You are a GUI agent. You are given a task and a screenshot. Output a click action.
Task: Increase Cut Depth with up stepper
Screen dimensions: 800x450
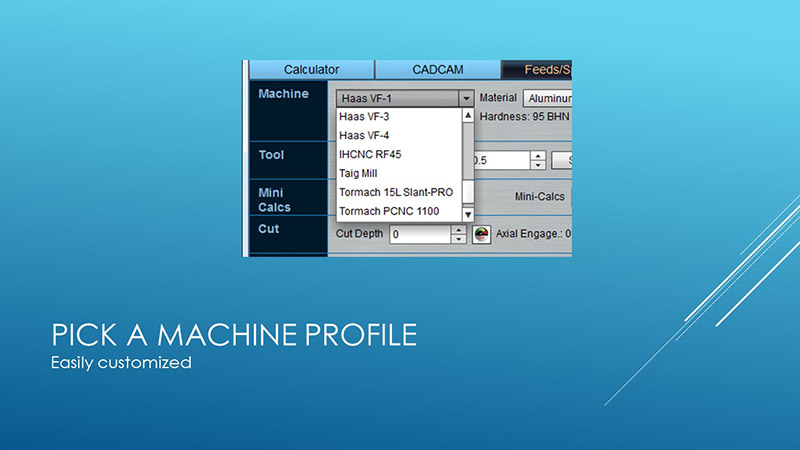(459, 230)
